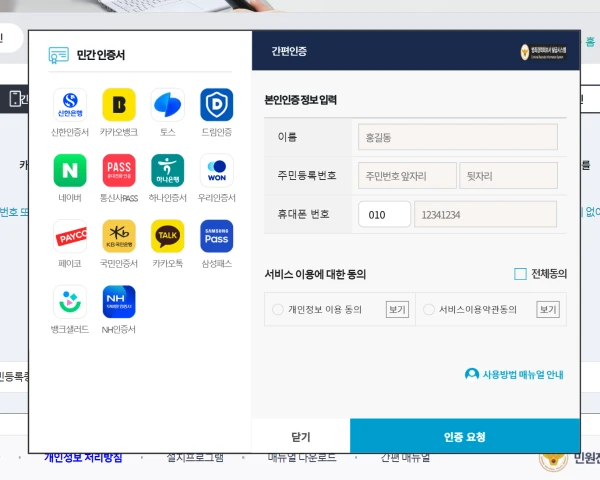The height and width of the screenshot is (480, 600).
Task: Select the 우리인증서 WON icon
Action: click(x=217, y=170)
